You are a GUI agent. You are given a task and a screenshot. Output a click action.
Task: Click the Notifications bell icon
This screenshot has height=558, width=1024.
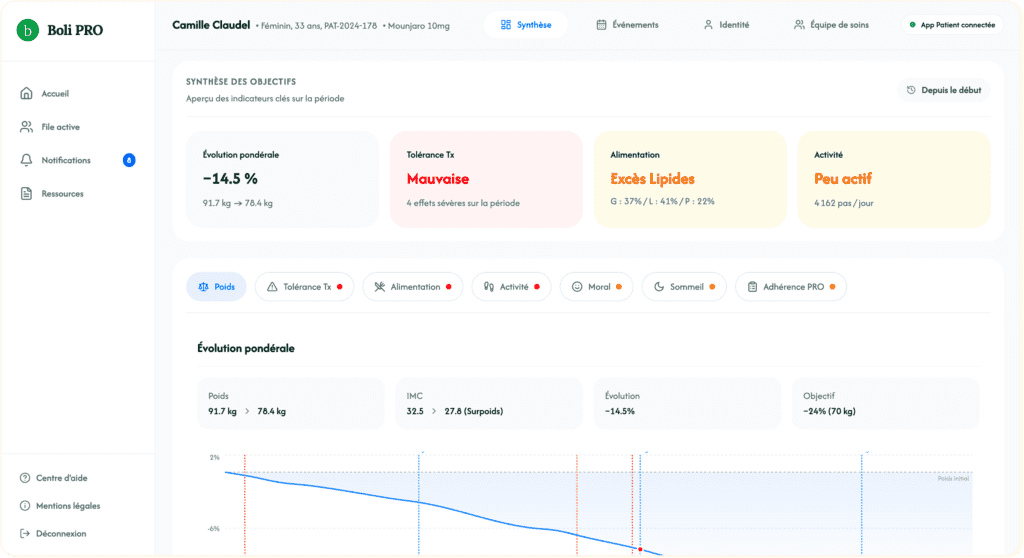(x=27, y=160)
